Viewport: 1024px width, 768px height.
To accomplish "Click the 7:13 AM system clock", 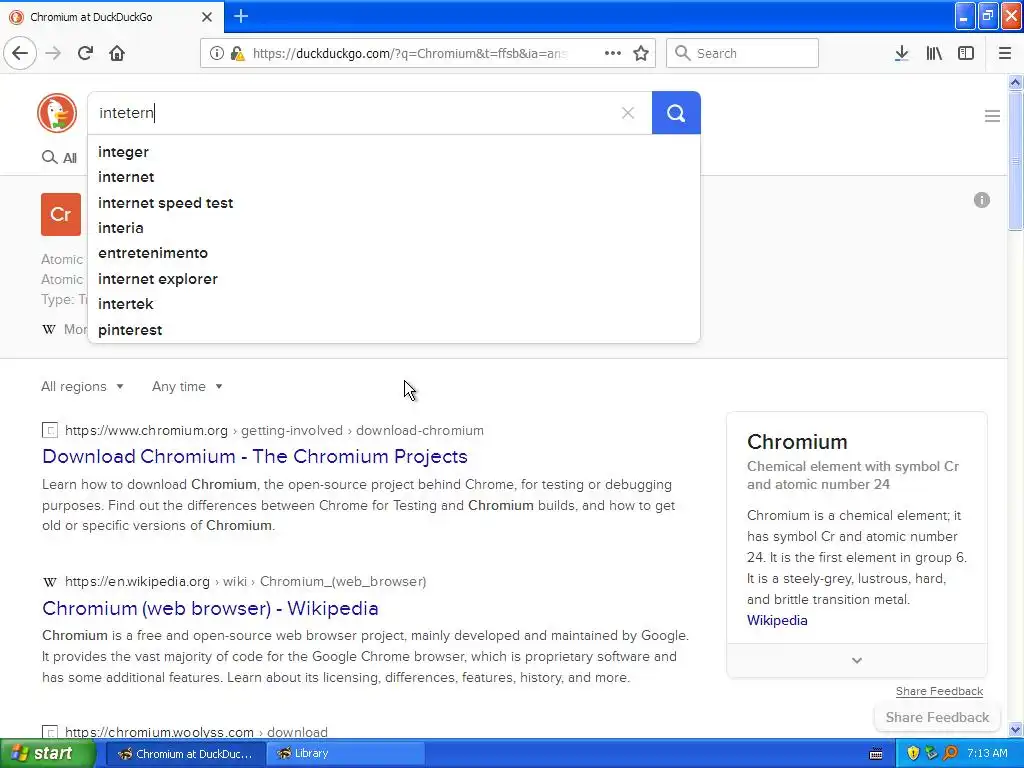I will 987,754.
